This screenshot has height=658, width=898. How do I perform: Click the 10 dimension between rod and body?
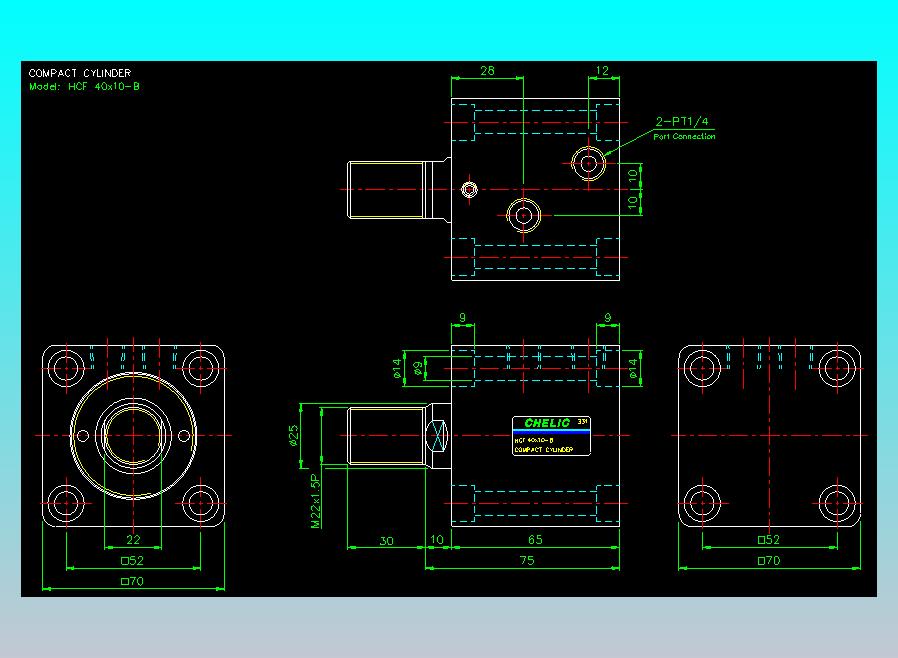pos(437,539)
